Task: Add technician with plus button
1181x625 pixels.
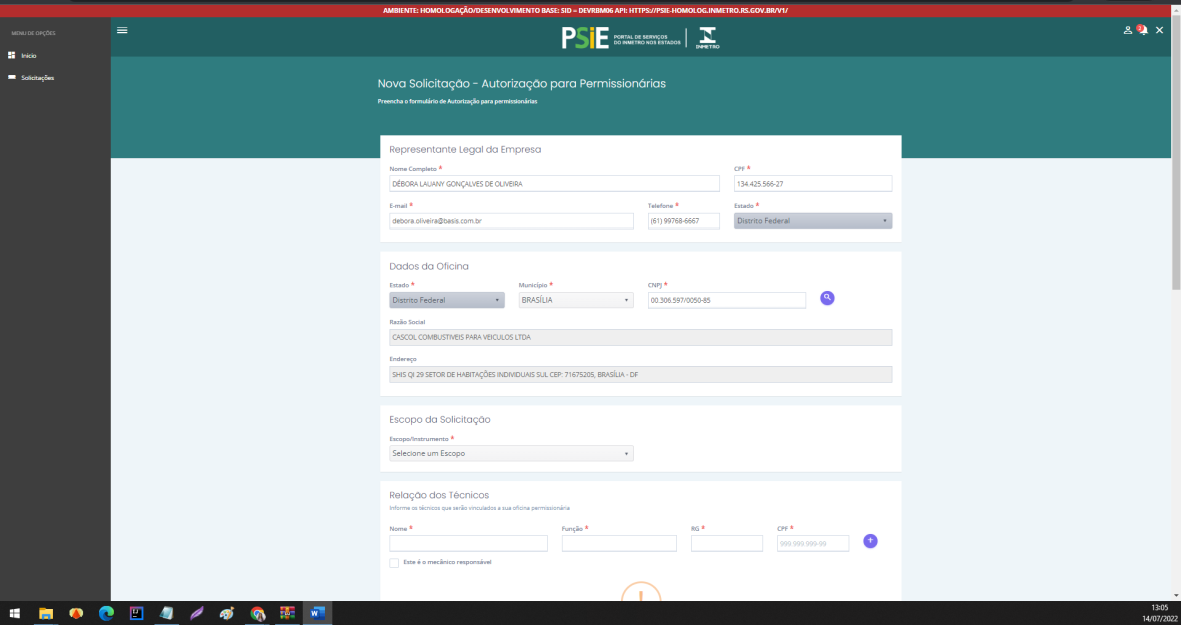Action: tap(870, 541)
